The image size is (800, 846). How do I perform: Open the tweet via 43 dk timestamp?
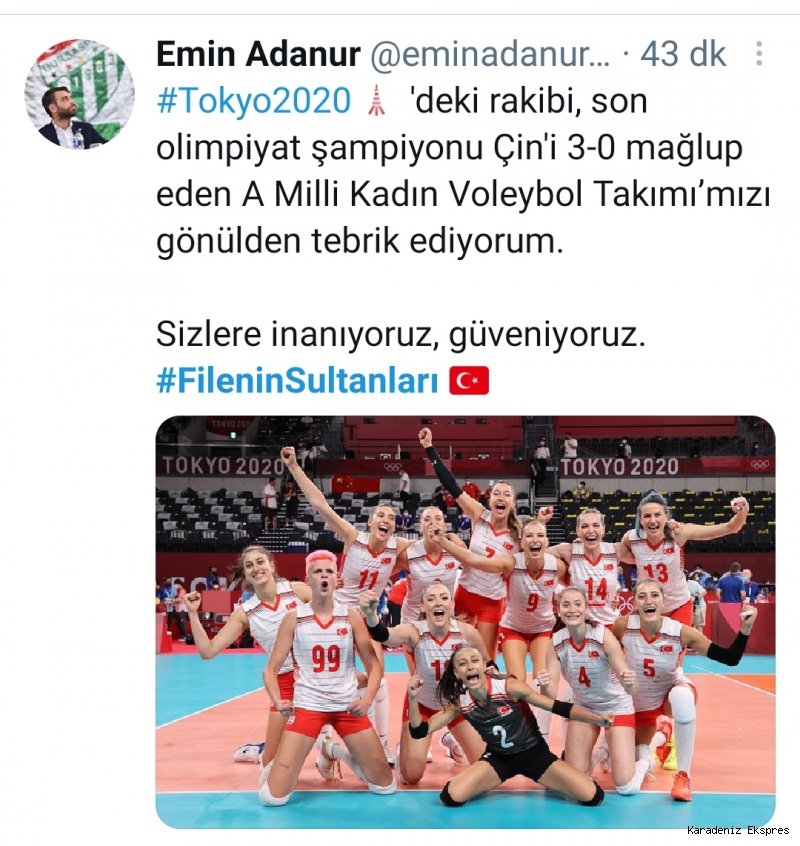tap(683, 54)
